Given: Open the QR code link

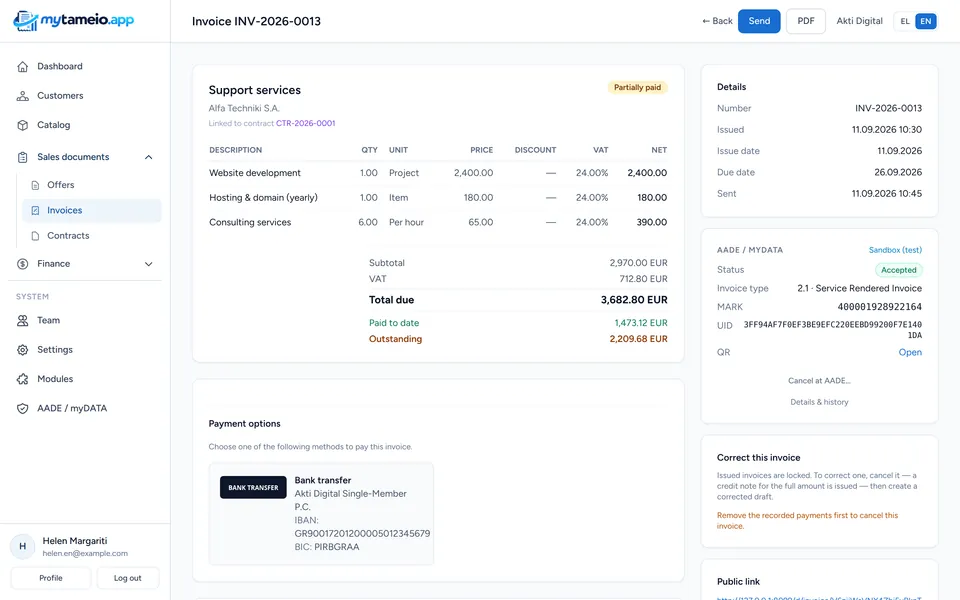Looking at the screenshot, I should pos(910,352).
